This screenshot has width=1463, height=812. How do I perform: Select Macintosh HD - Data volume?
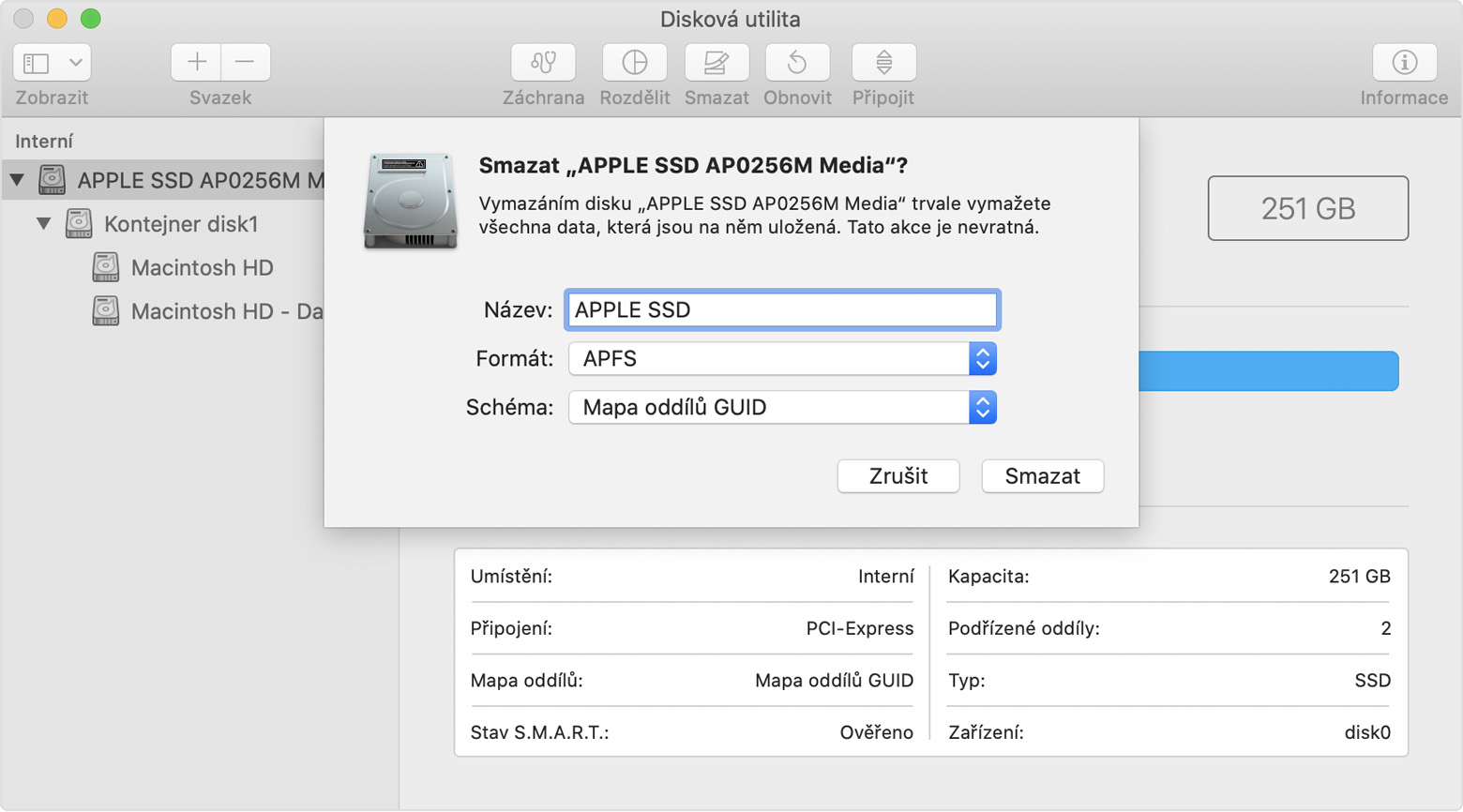(225, 311)
